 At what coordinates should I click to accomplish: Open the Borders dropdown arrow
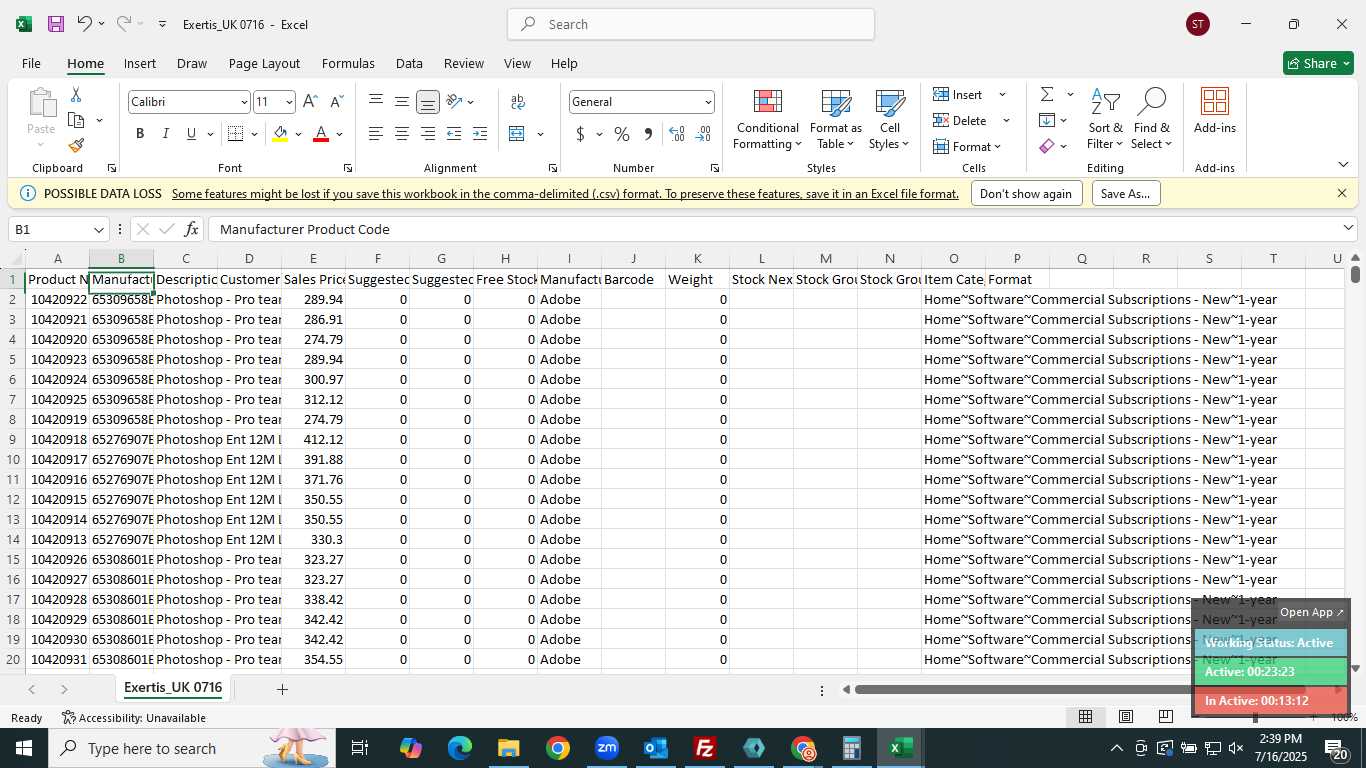(x=254, y=134)
